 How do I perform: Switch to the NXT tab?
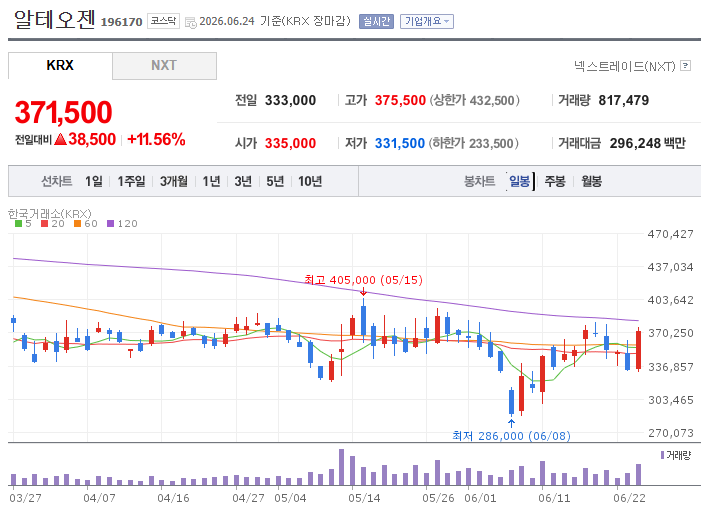[x=164, y=65]
